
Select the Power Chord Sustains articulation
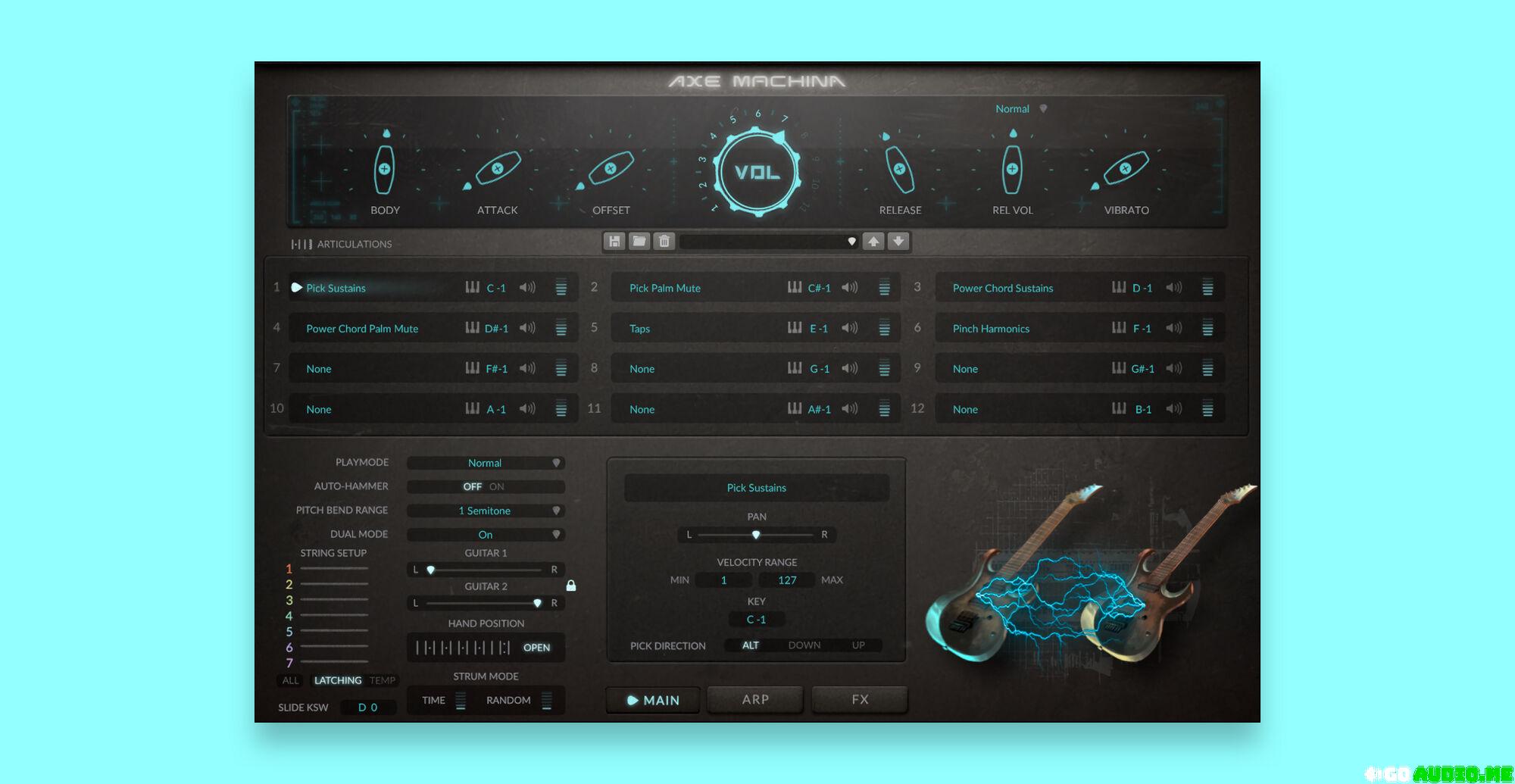(x=1003, y=288)
